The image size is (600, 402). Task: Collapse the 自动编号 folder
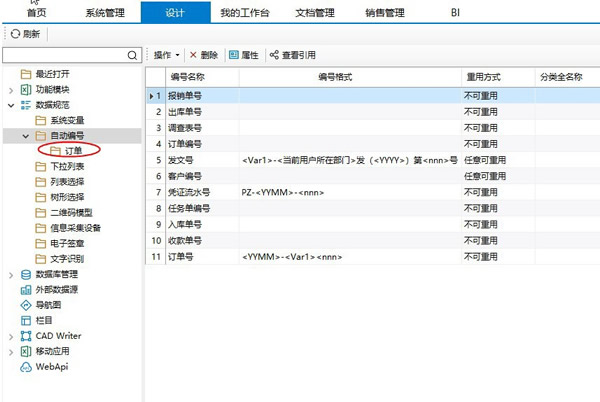(26, 134)
